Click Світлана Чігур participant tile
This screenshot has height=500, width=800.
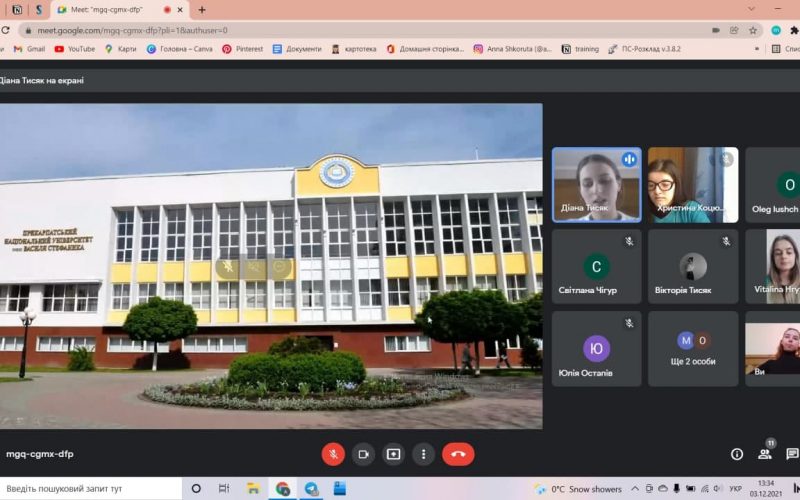coord(596,266)
